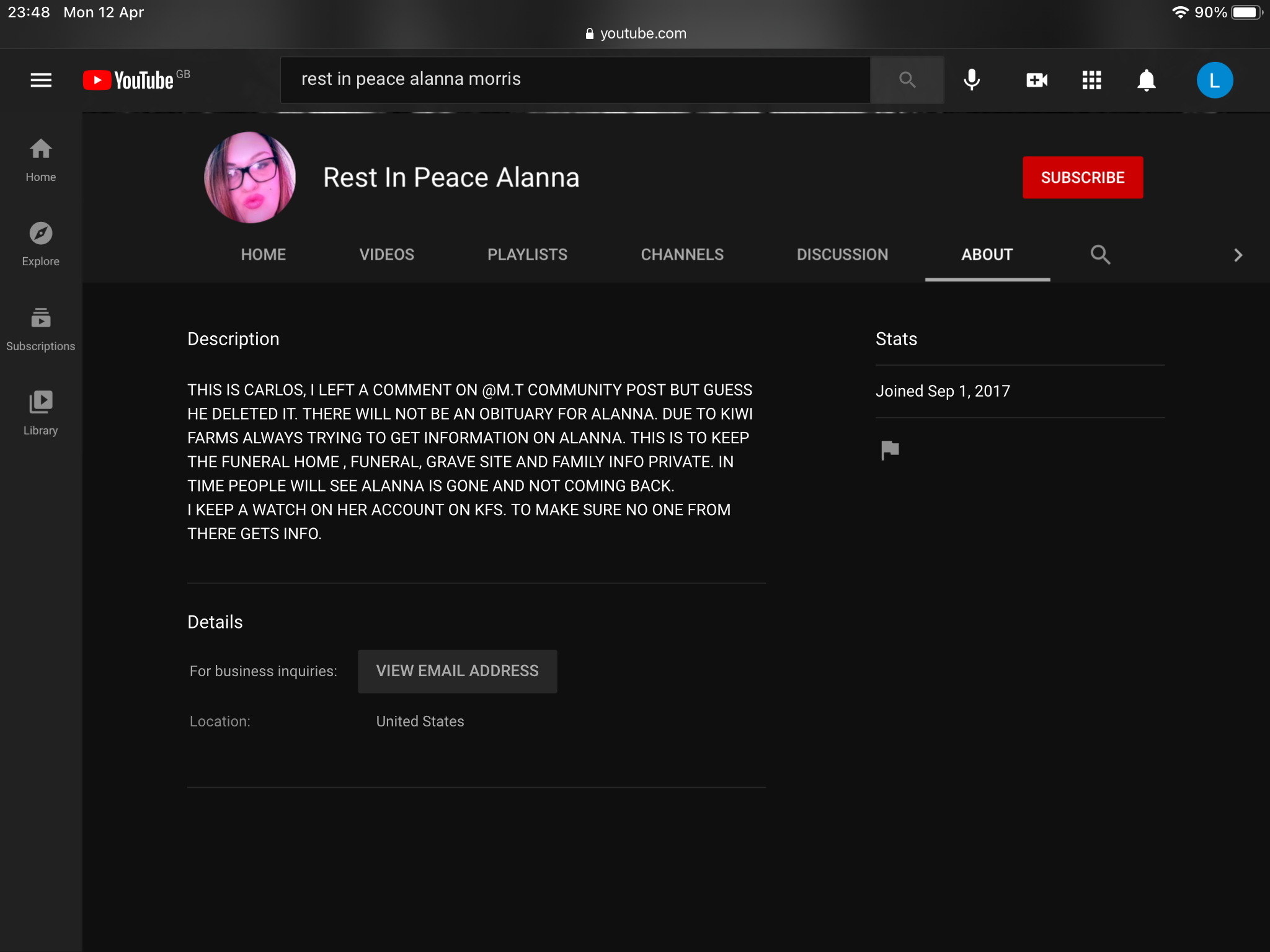Select the ABOUT tab
Viewport: 1270px width, 952px height.
coord(987,255)
